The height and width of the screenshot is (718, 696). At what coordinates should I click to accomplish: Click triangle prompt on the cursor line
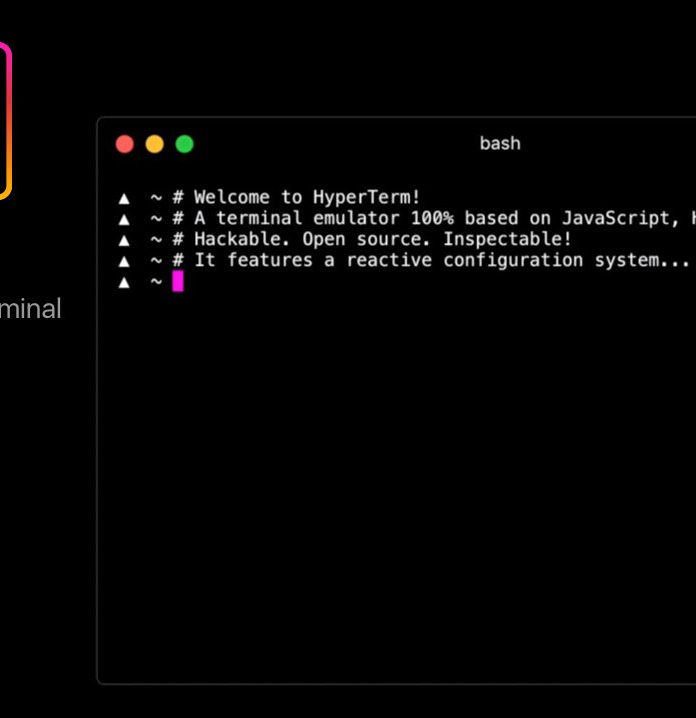(124, 283)
